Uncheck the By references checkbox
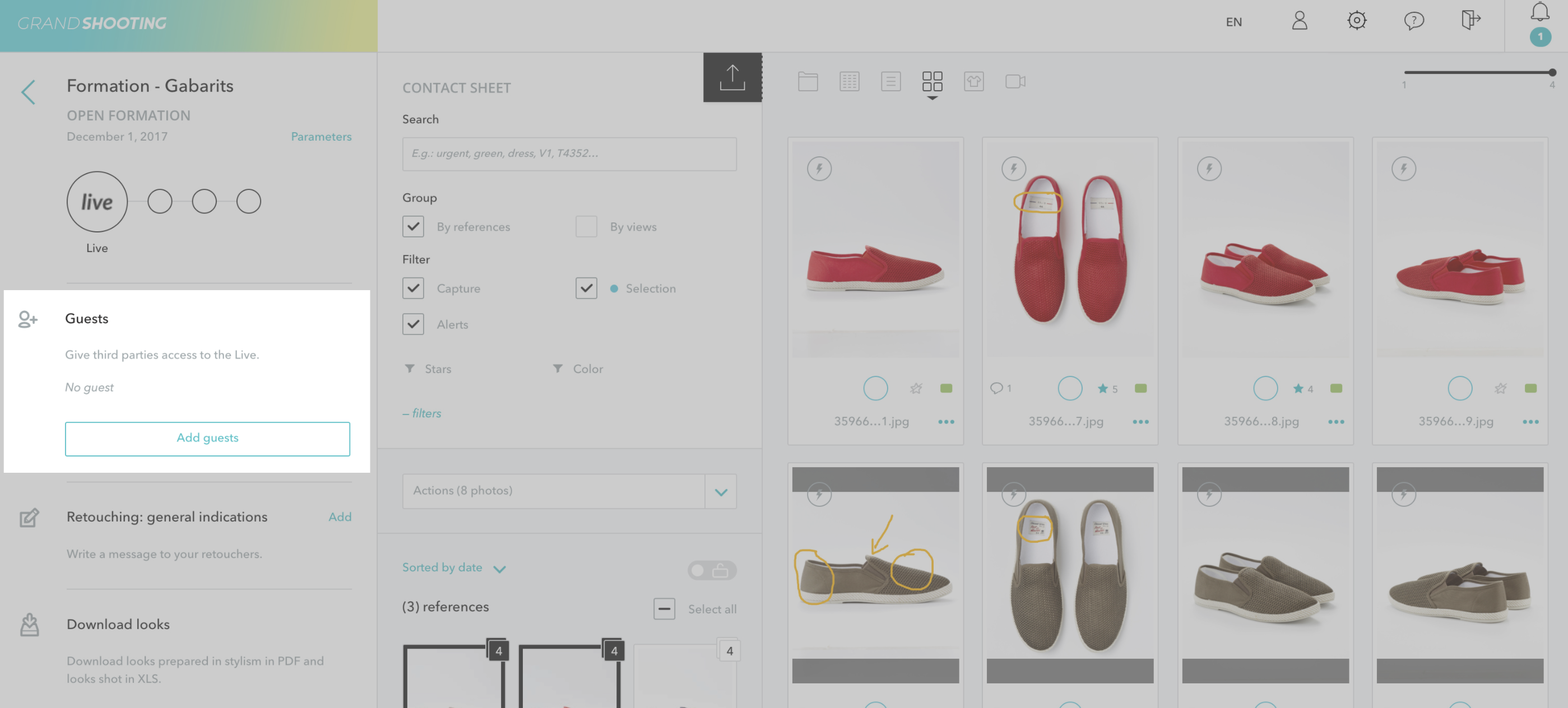The height and width of the screenshot is (708, 1568). pos(412,226)
